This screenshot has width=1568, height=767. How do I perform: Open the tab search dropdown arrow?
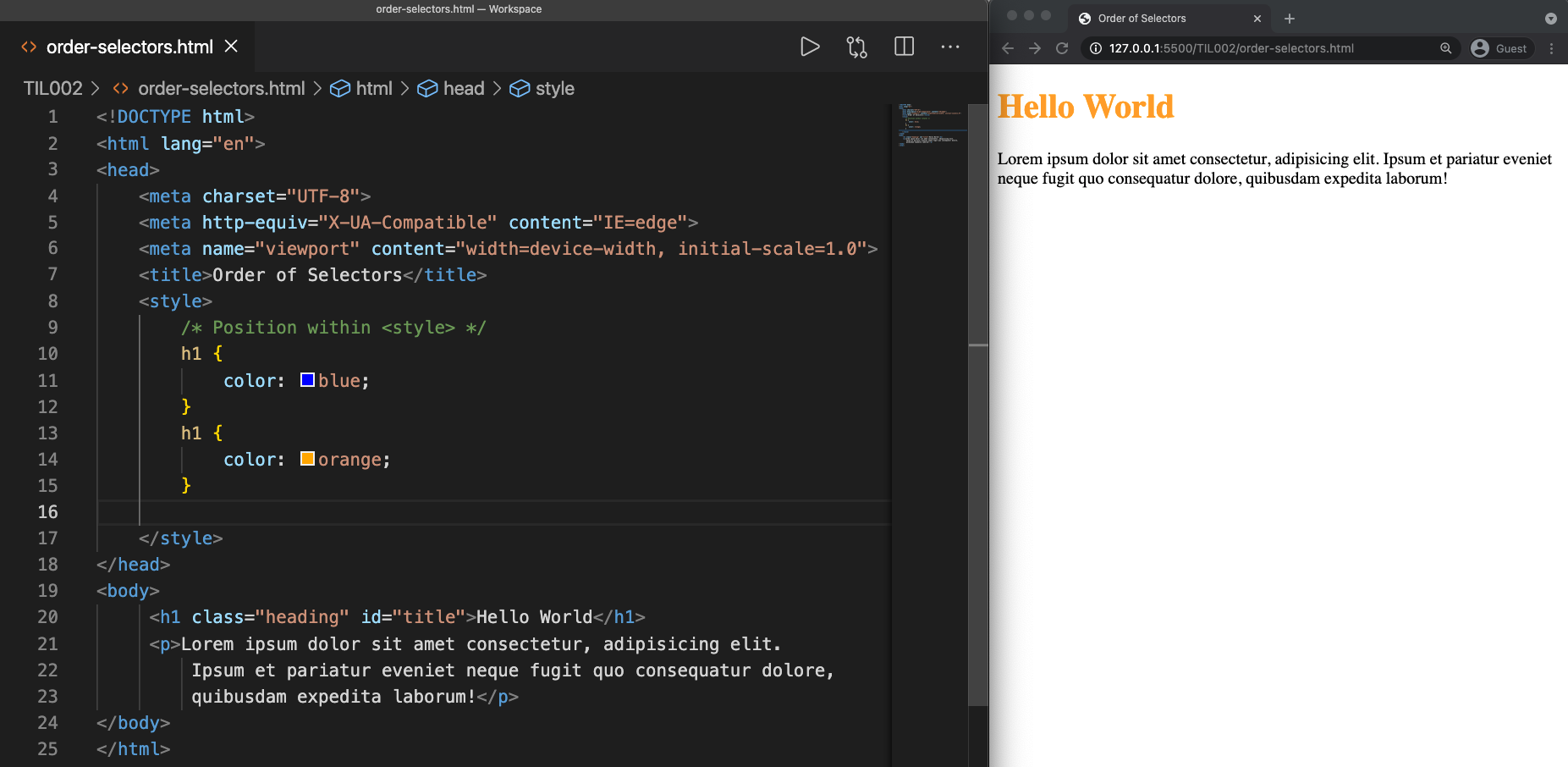click(1551, 19)
